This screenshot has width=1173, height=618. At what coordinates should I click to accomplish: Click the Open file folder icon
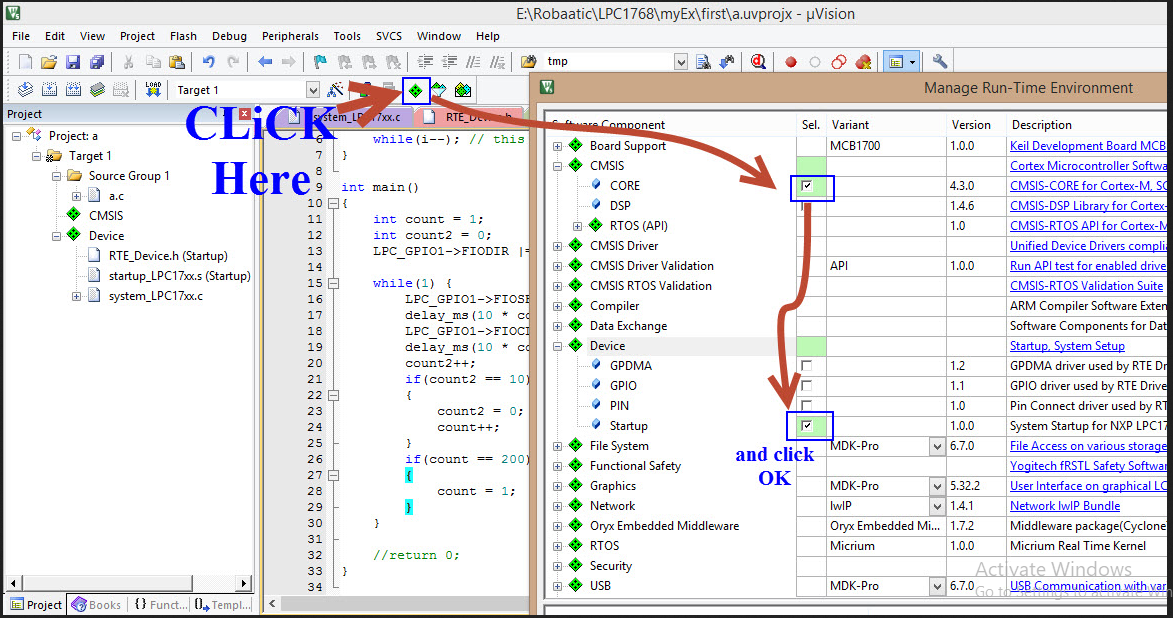49,61
